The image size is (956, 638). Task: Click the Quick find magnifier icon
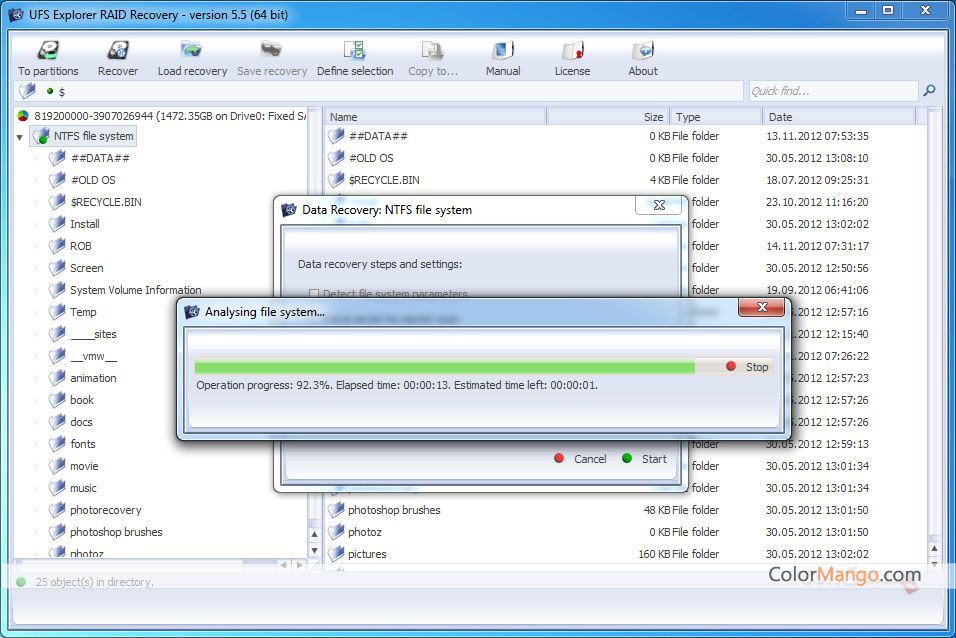pos(929,91)
